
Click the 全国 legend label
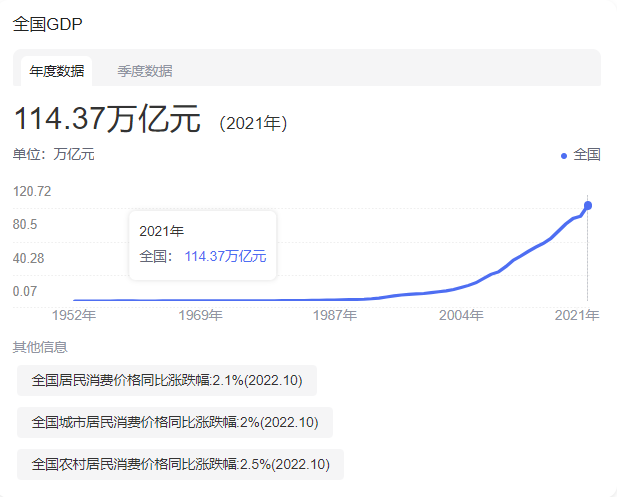coord(587,155)
